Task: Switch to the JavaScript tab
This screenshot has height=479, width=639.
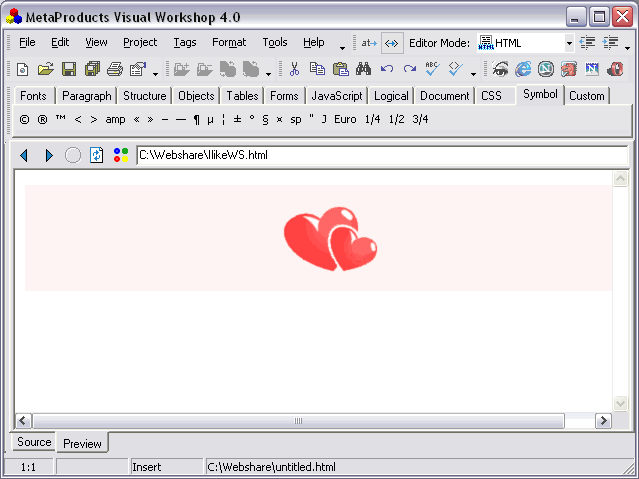Action: click(337, 96)
